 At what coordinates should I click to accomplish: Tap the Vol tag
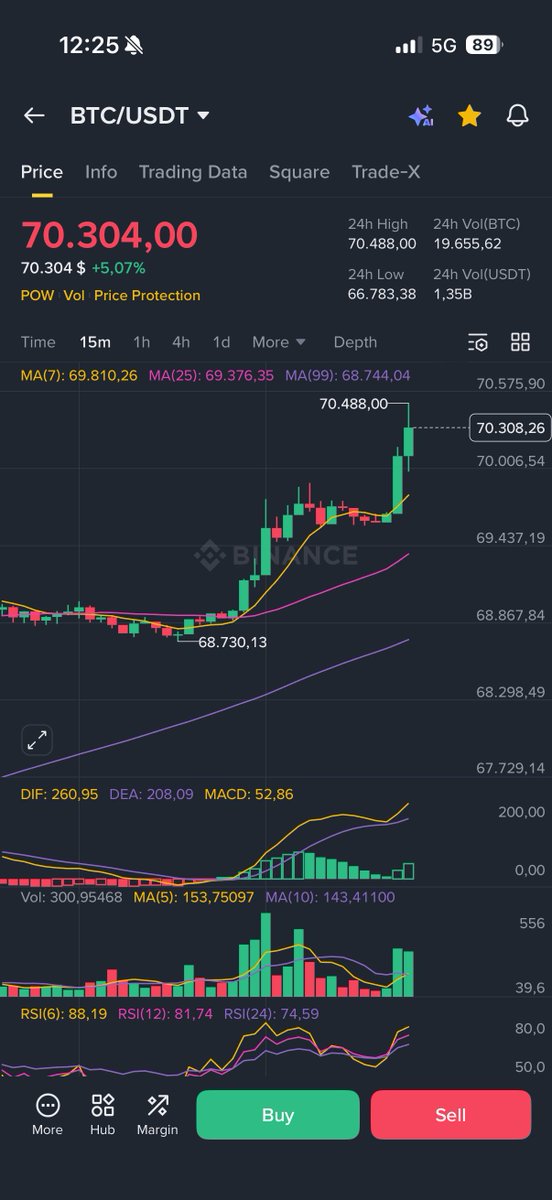click(x=74, y=295)
